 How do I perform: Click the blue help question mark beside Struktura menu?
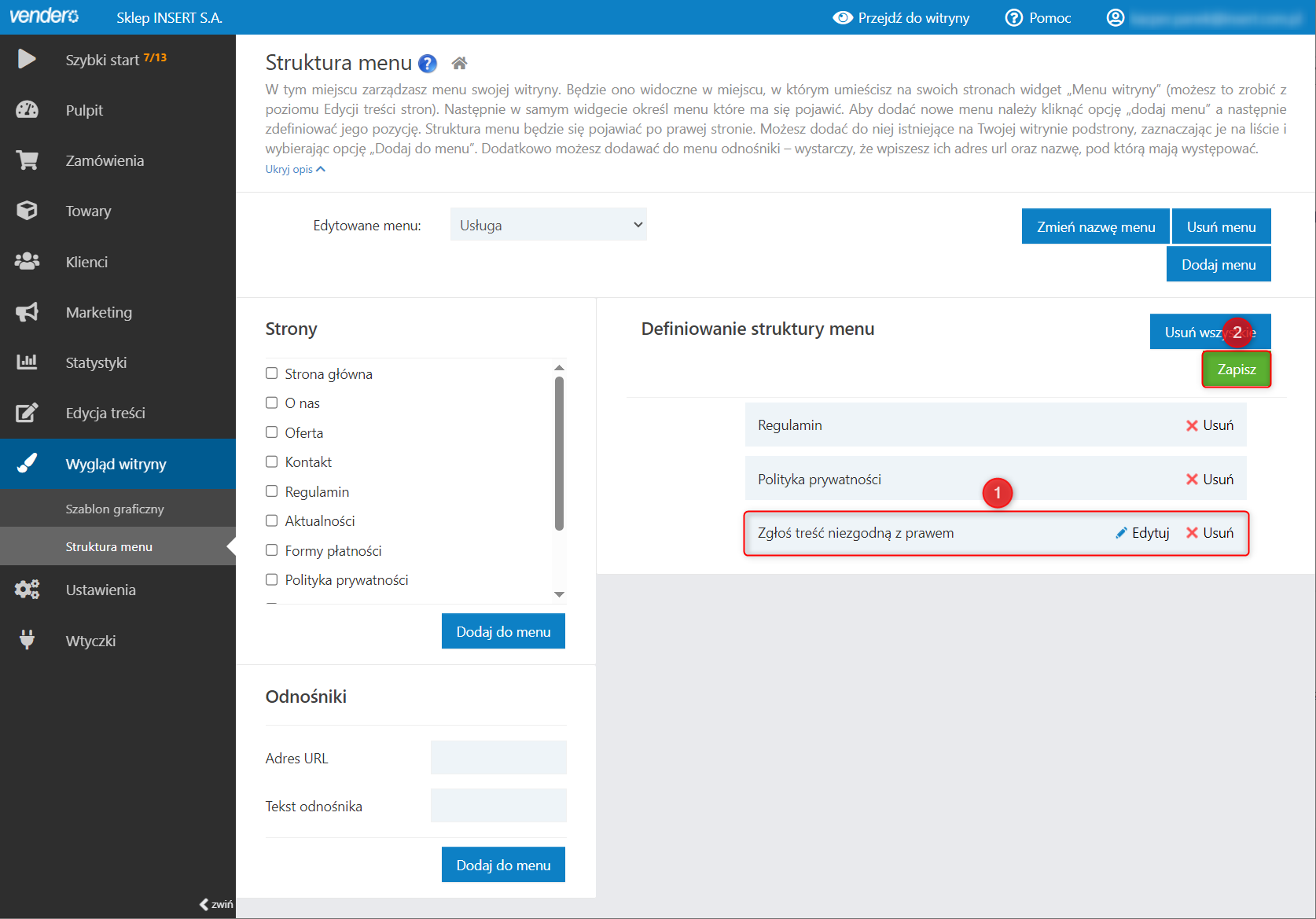pyautogui.click(x=428, y=64)
